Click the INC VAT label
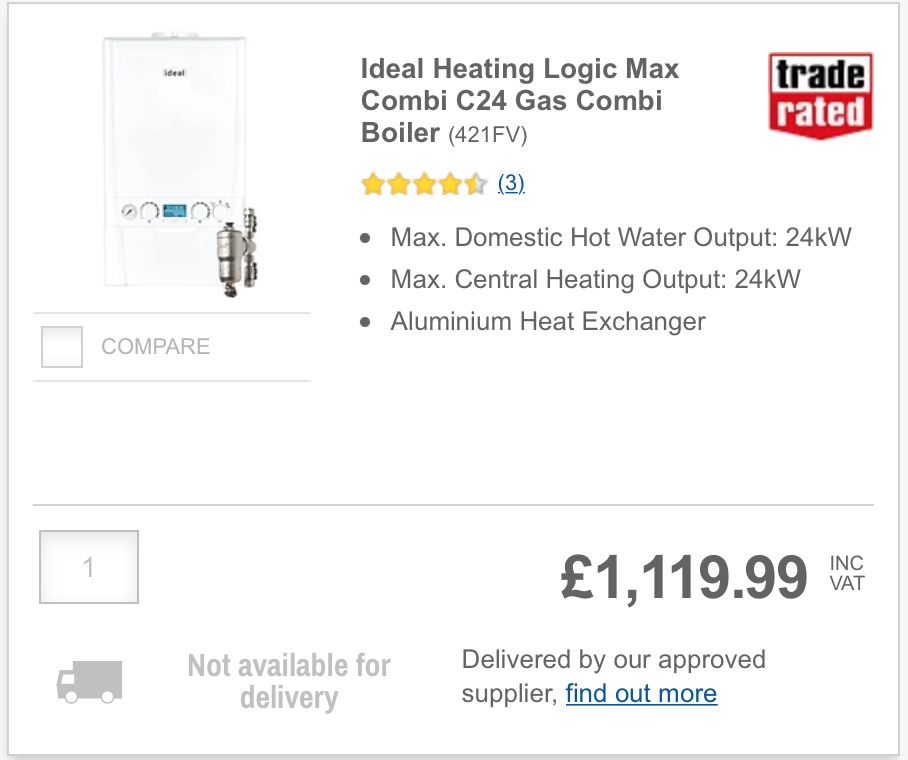Image resolution: width=908 pixels, height=760 pixels. [847, 573]
